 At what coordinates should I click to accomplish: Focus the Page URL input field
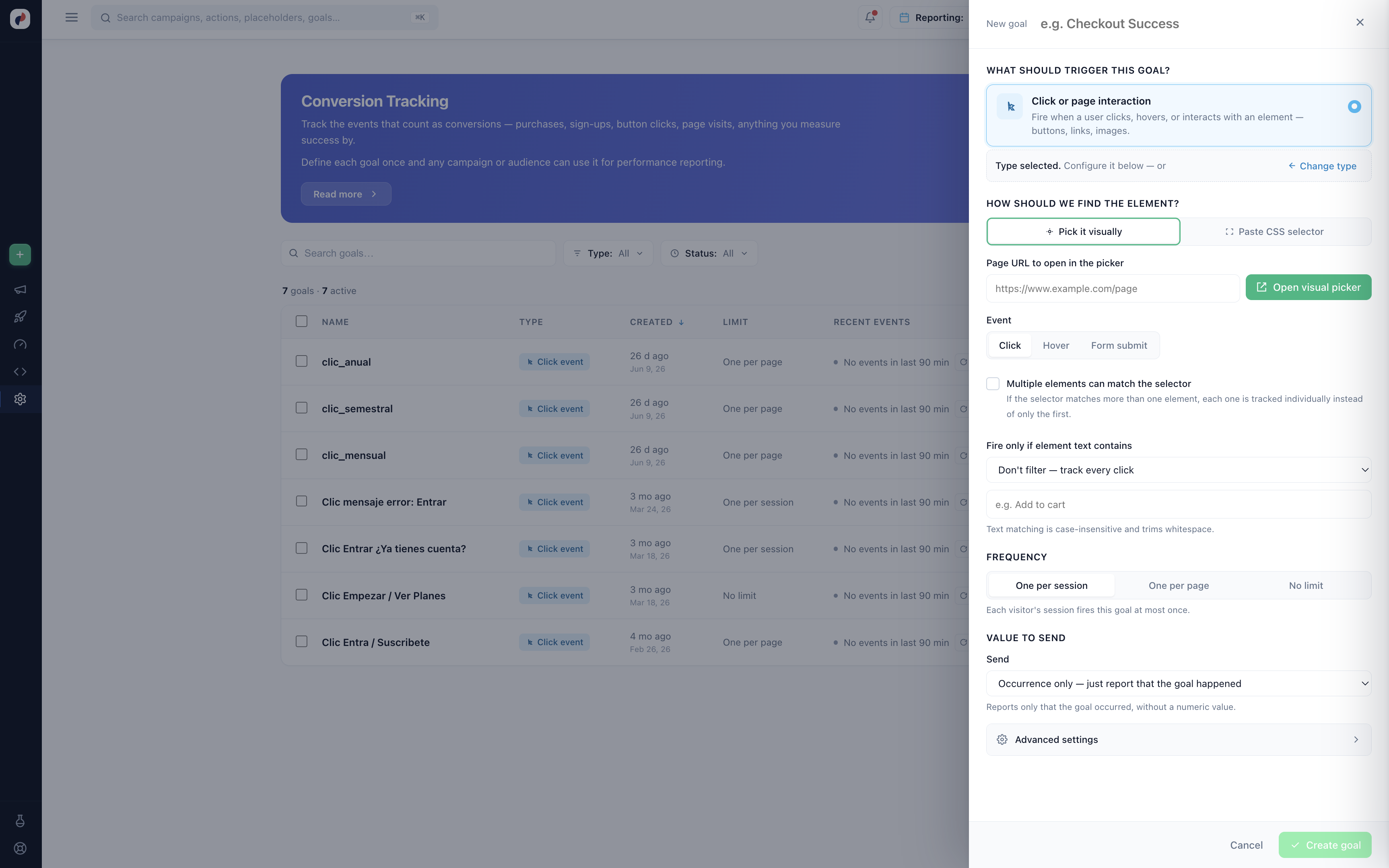(1113, 288)
